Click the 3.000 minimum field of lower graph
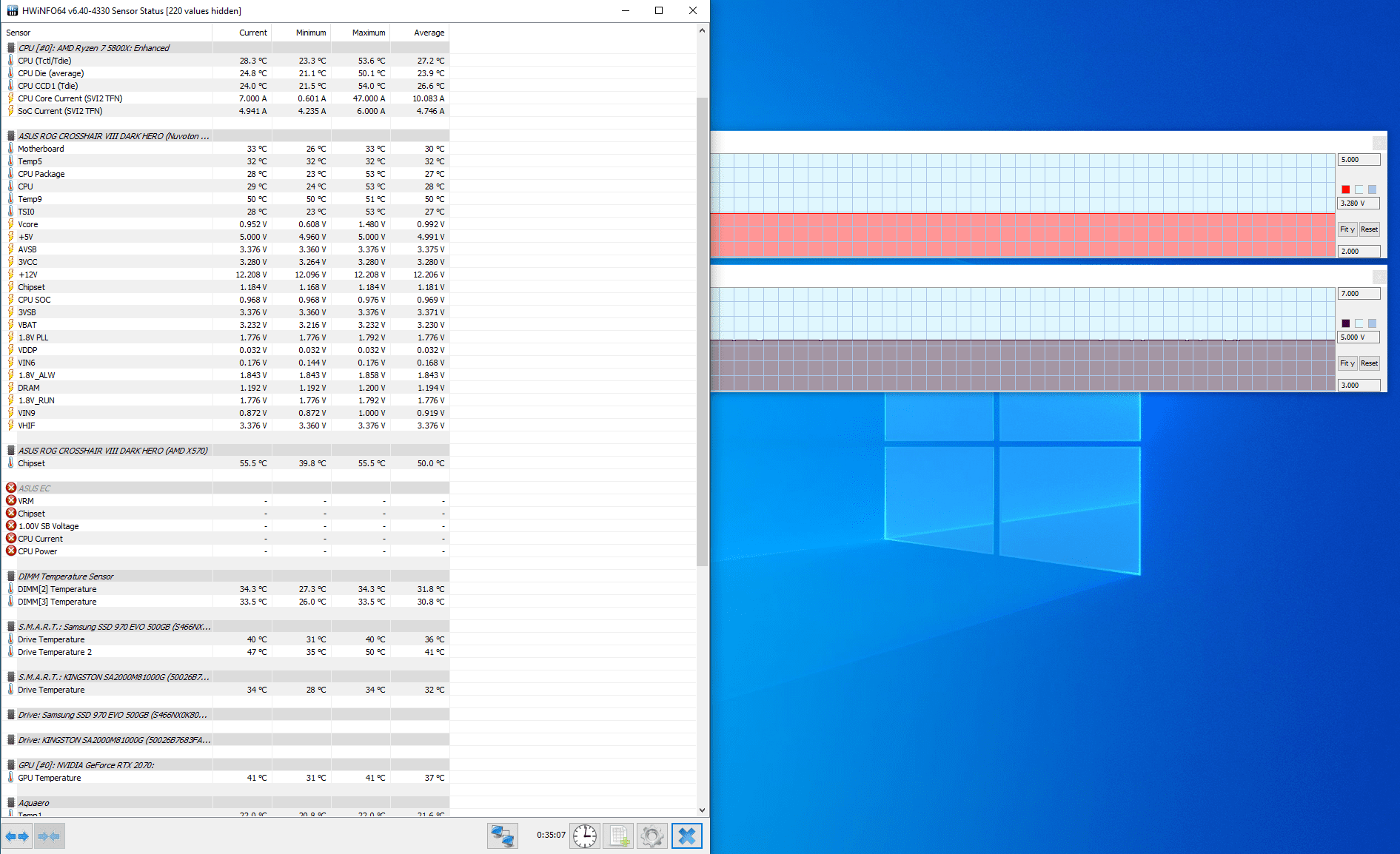The height and width of the screenshot is (854, 1400). coord(1359,386)
